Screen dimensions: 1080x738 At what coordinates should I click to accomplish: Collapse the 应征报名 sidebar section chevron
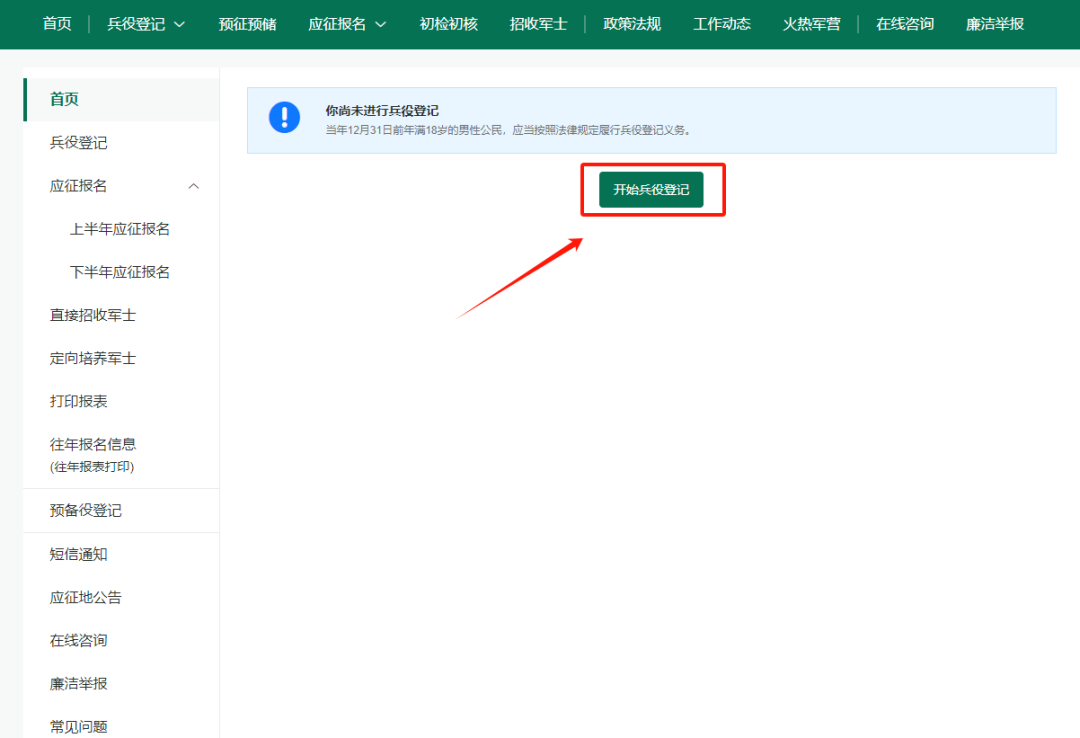coord(194,186)
